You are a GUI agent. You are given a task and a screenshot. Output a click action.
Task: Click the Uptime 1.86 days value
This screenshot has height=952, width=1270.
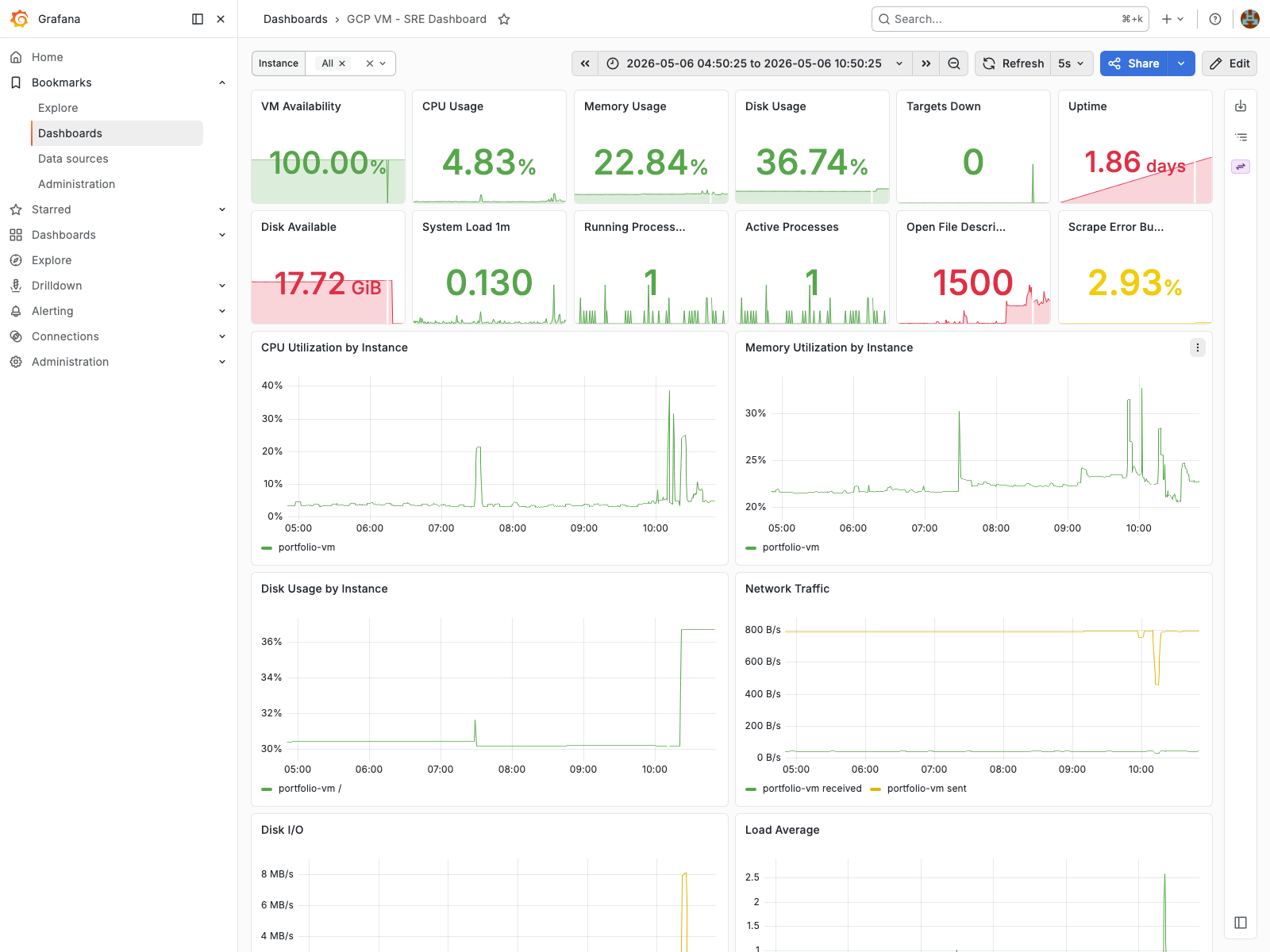click(x=1135, y=163)
